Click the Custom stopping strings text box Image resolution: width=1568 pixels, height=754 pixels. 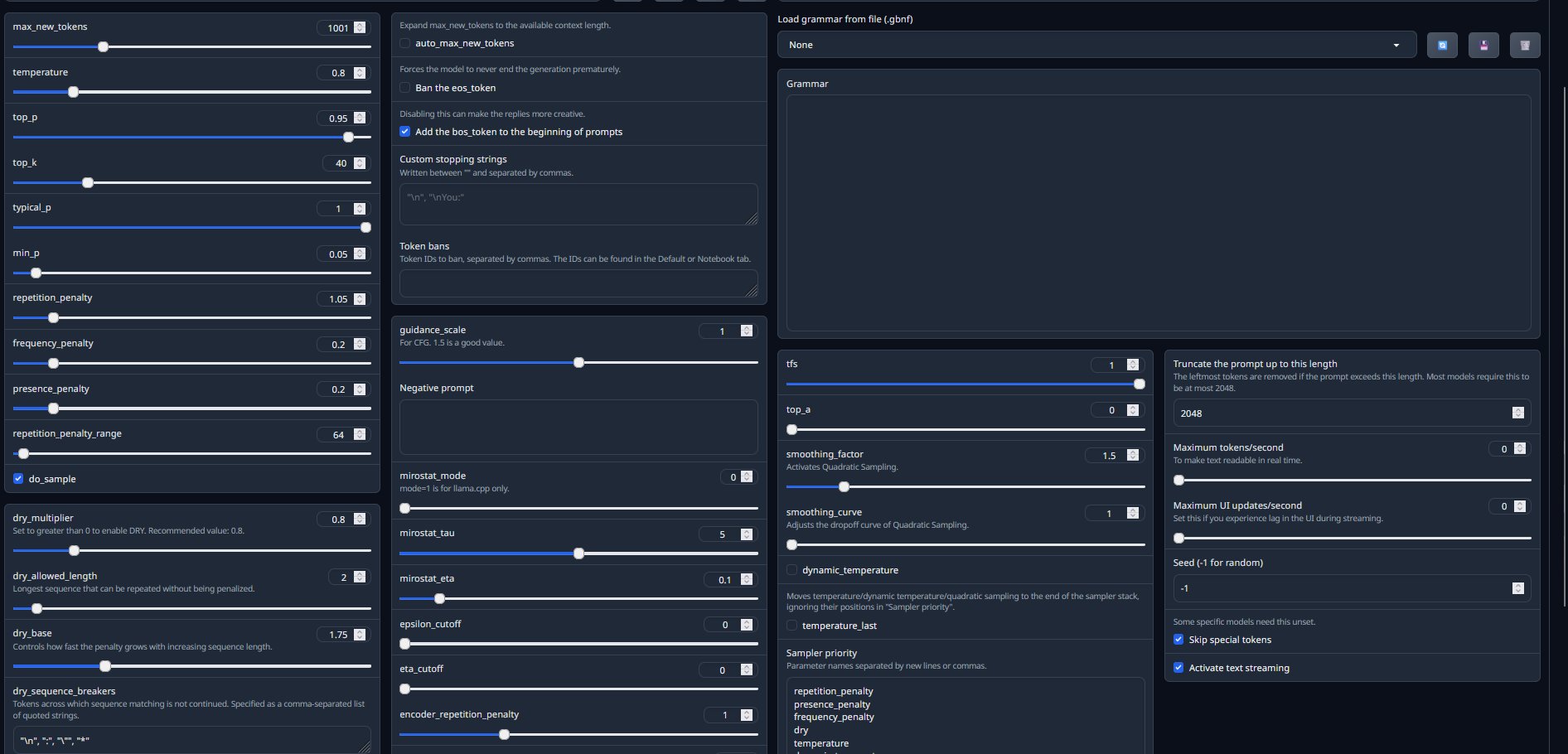pyautogui.click(x=578, y=204)
